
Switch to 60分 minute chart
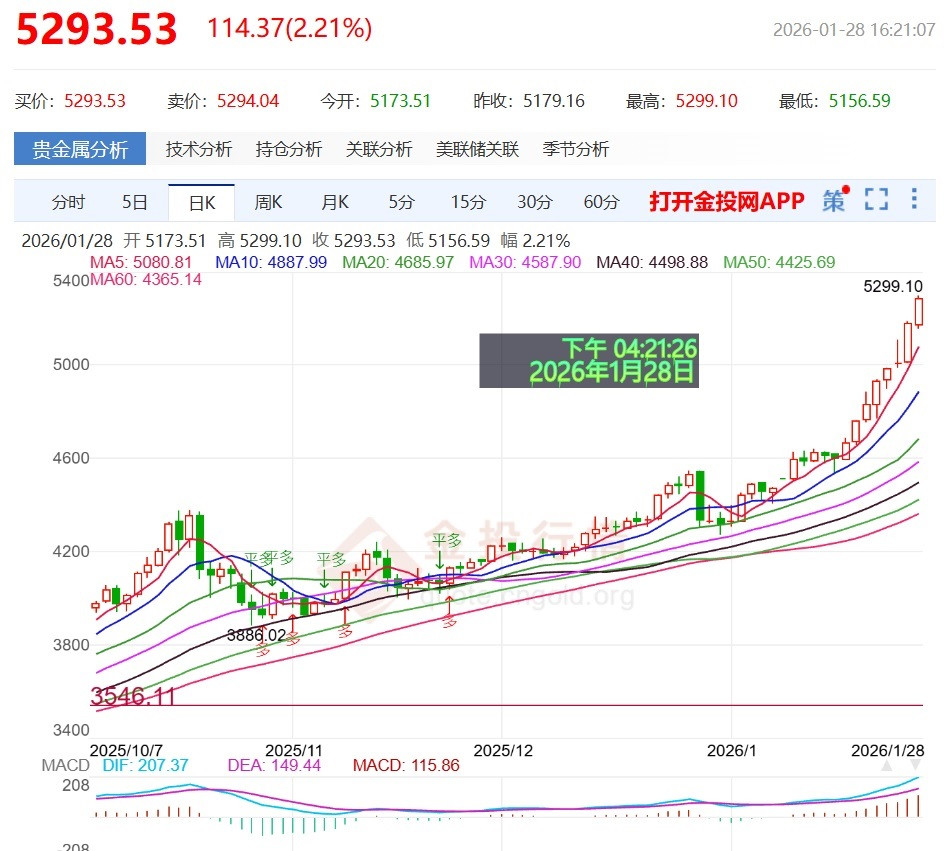[x=601, y=202]
